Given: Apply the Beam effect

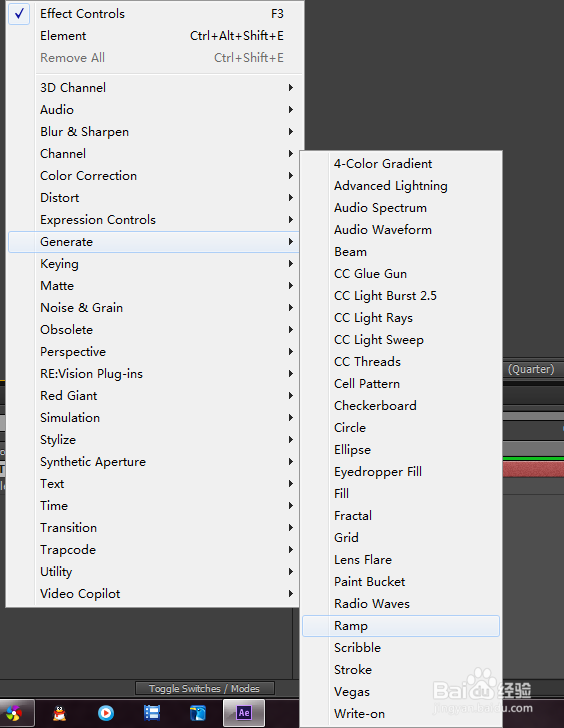Looking at the screenshot, I should (x=401, y=252).
